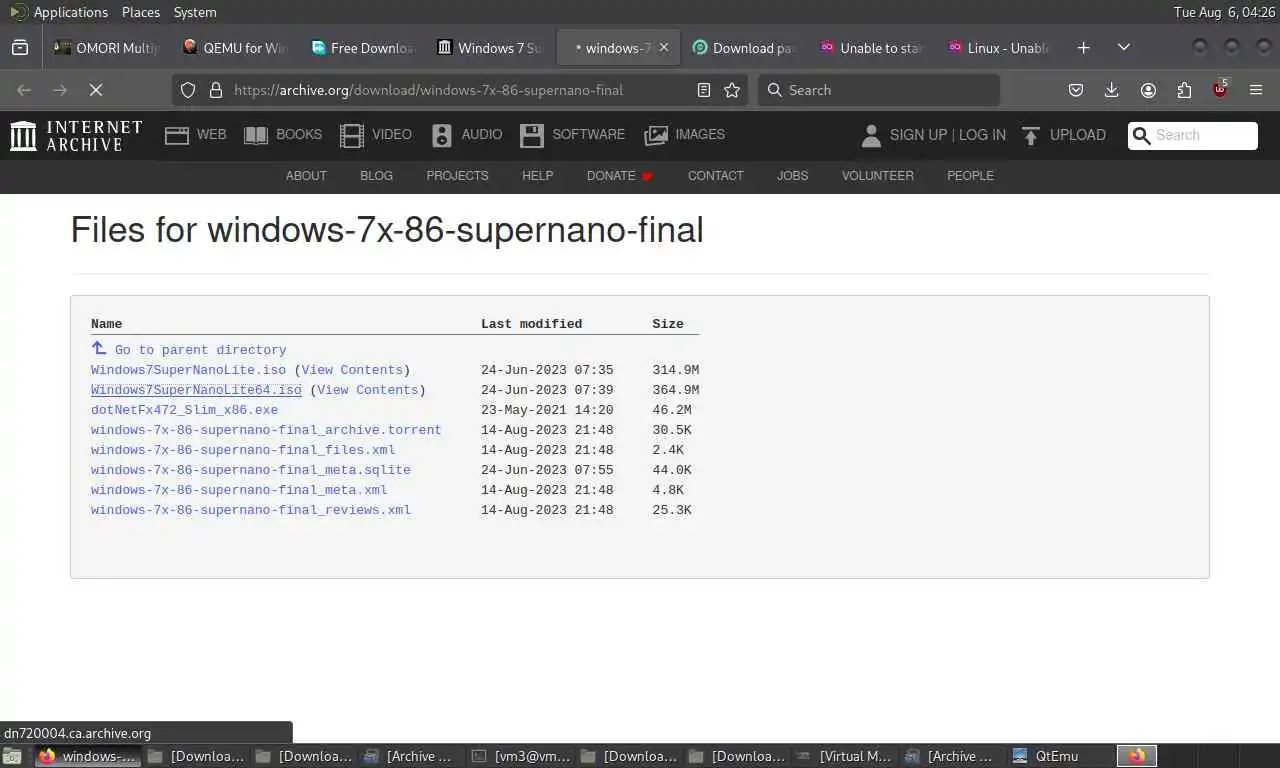Go forward with the arrow button

click(60, 90)
